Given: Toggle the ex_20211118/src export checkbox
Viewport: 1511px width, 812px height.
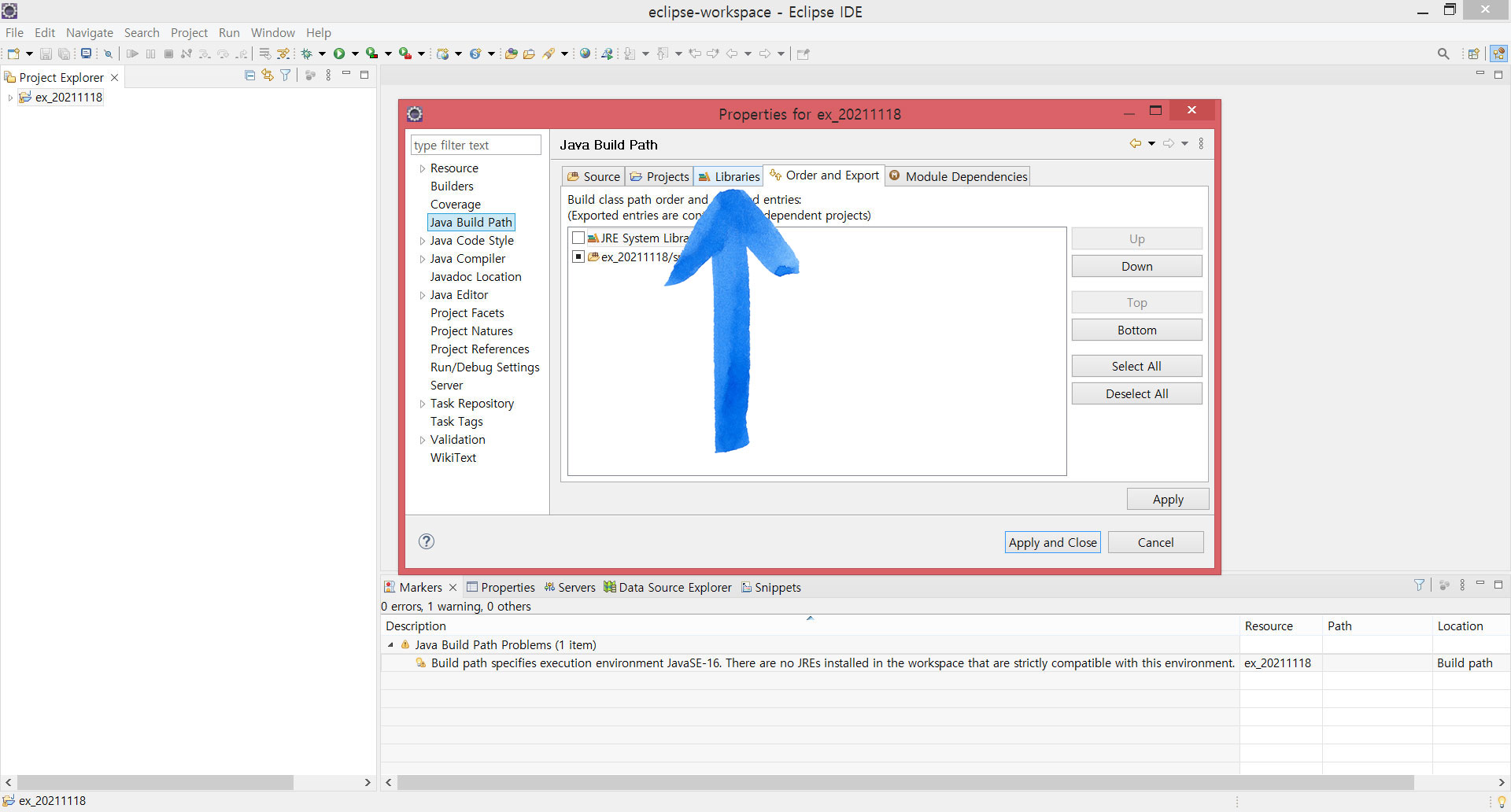Looking at the screenshot, I should pyautogui.click(x=578, y=257).
